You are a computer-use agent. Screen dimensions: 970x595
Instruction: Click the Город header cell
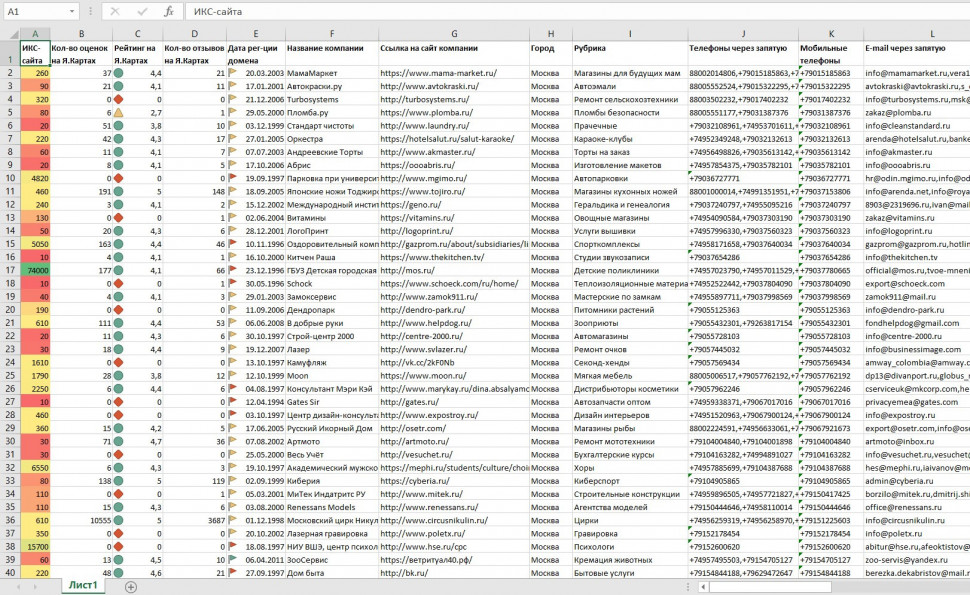click(x=551, y=54)
